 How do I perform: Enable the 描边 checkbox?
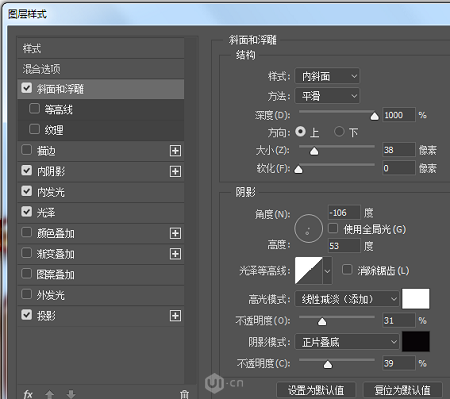[x=27, y=150]
